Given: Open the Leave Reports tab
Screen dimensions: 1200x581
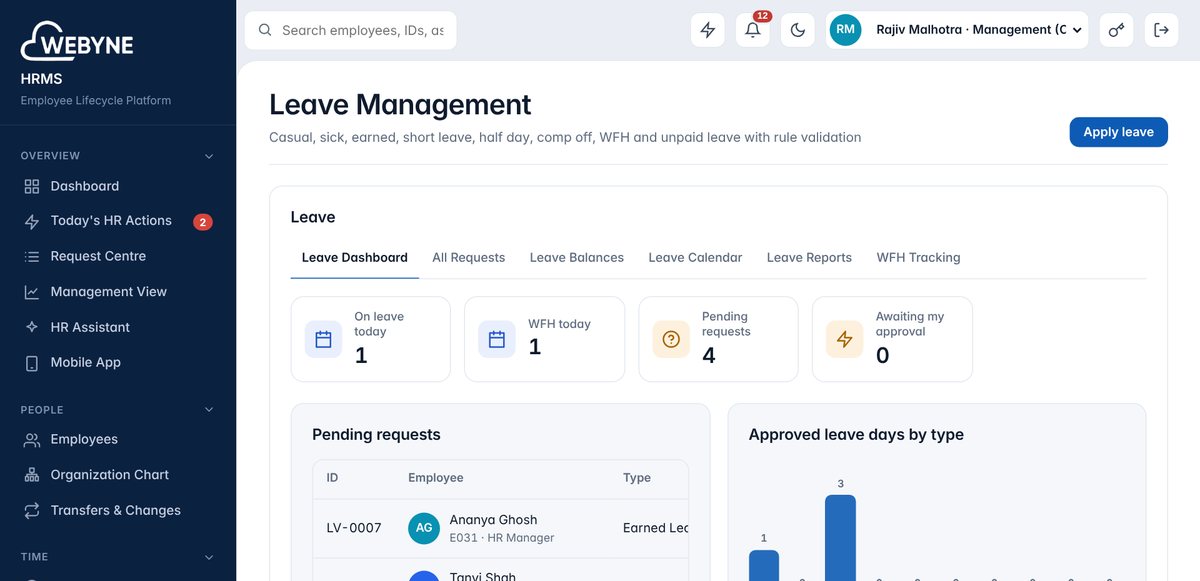Looking at the screenshot, I should tap(809, 258).
